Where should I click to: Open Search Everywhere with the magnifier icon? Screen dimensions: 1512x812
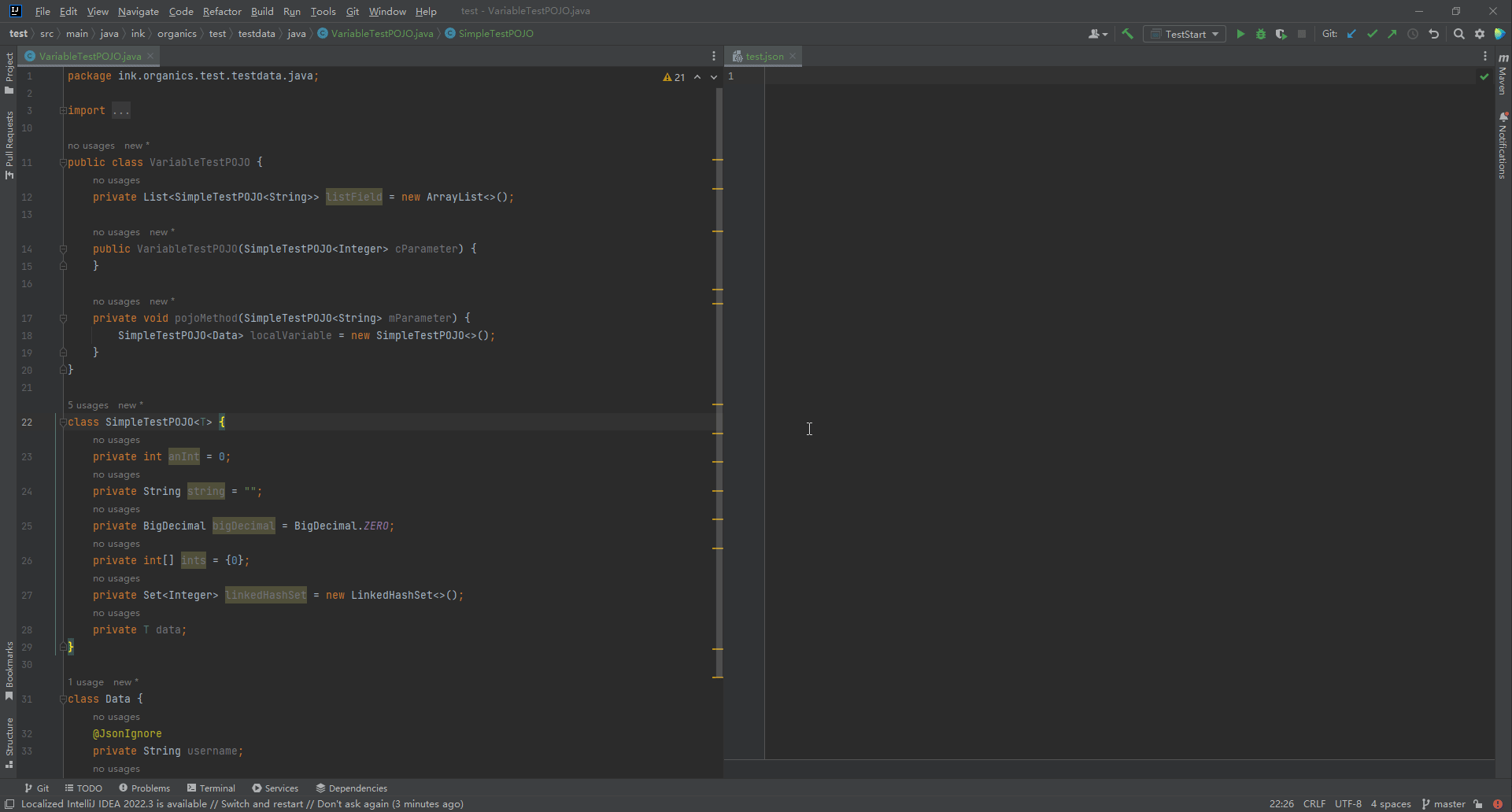click(x=1459, y=34)
